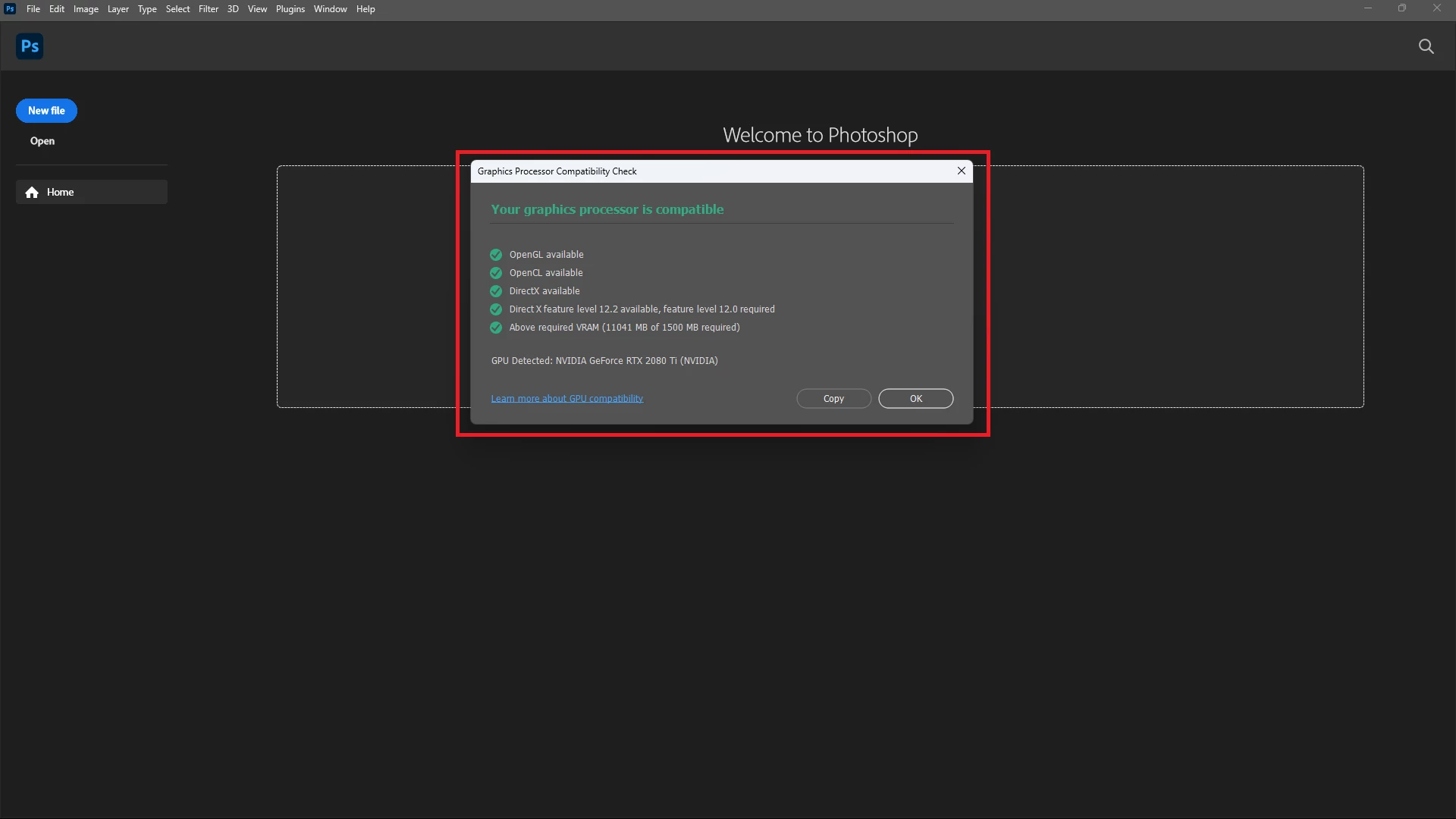
Task: Click the Home house icon in sidebar
Action: (32, 193)
